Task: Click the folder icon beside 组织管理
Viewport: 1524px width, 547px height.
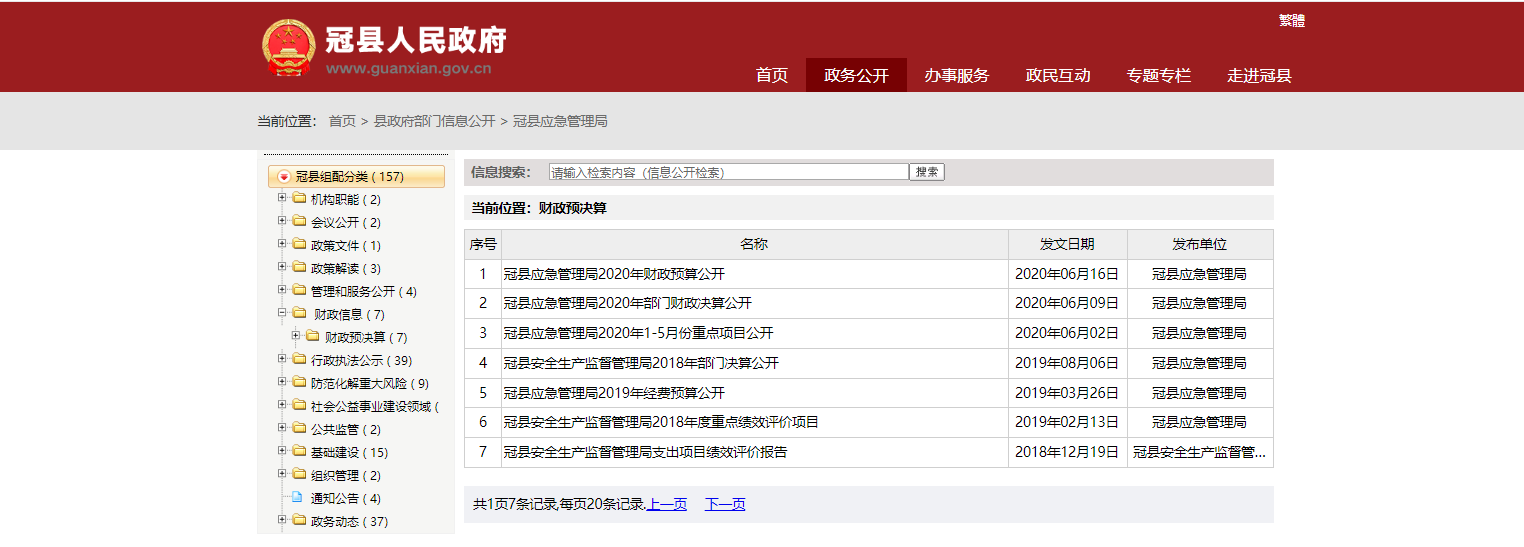Action: pos(299,475)
